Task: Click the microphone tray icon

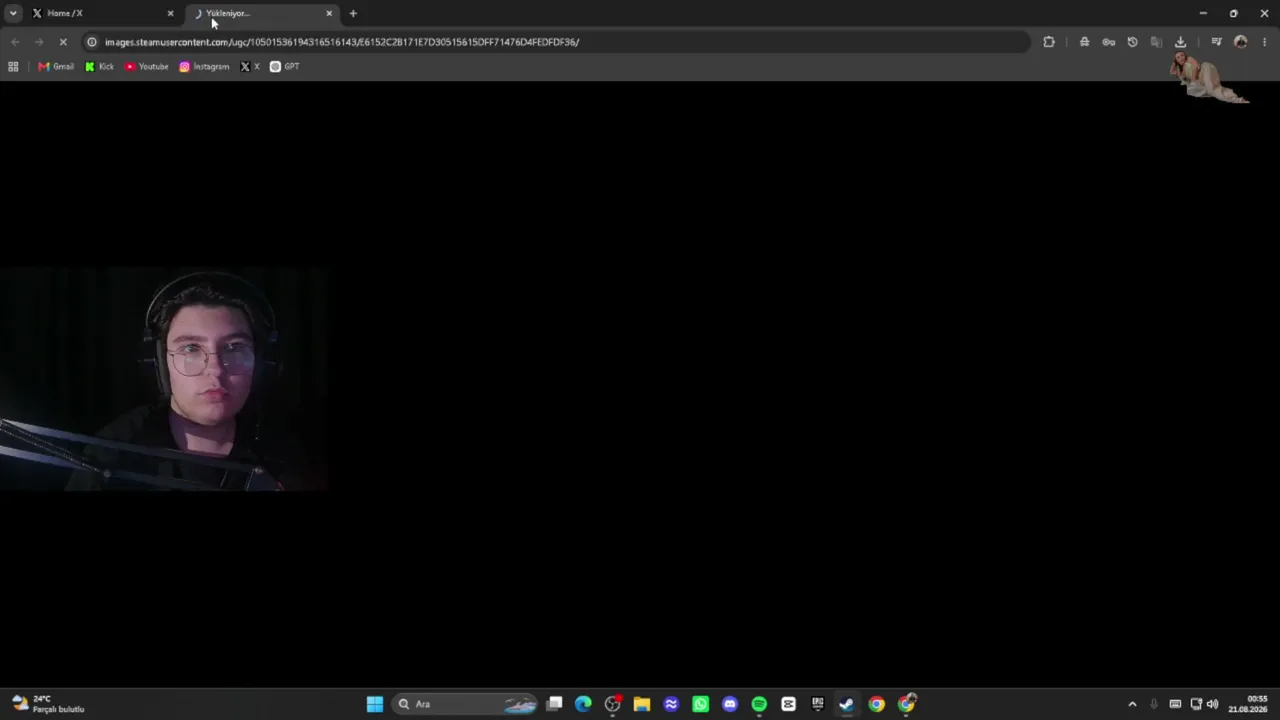Action: (1154, 704)
